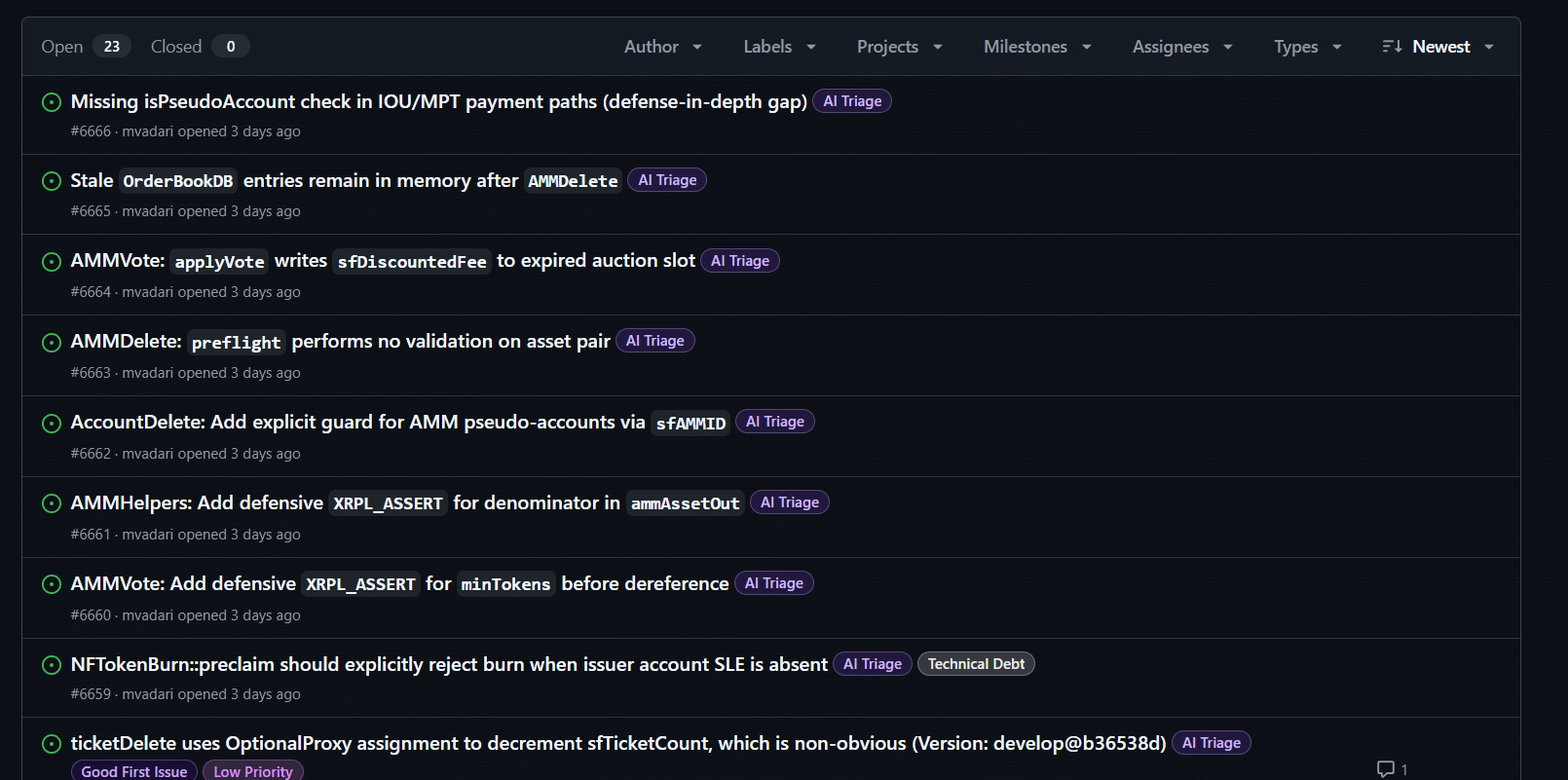Open the AMMVote applyVote expired auction slot issue

coord(383,261)
